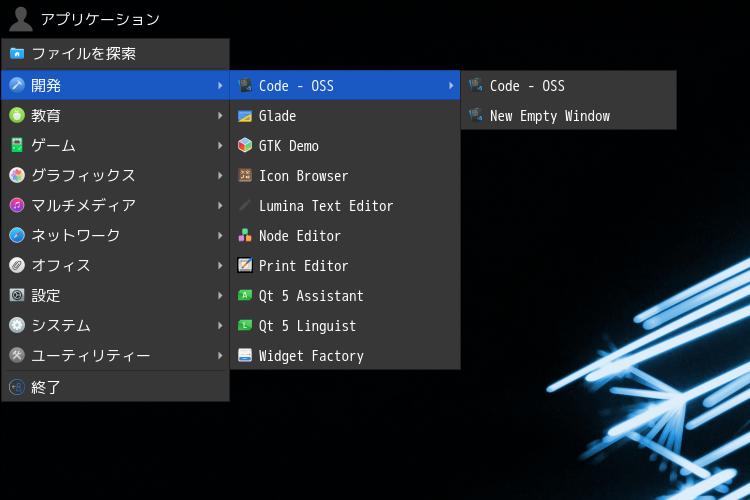This screenshot has width=750, height=500.
Task: Open the オフィス category
Action: (x=115, y=265)
